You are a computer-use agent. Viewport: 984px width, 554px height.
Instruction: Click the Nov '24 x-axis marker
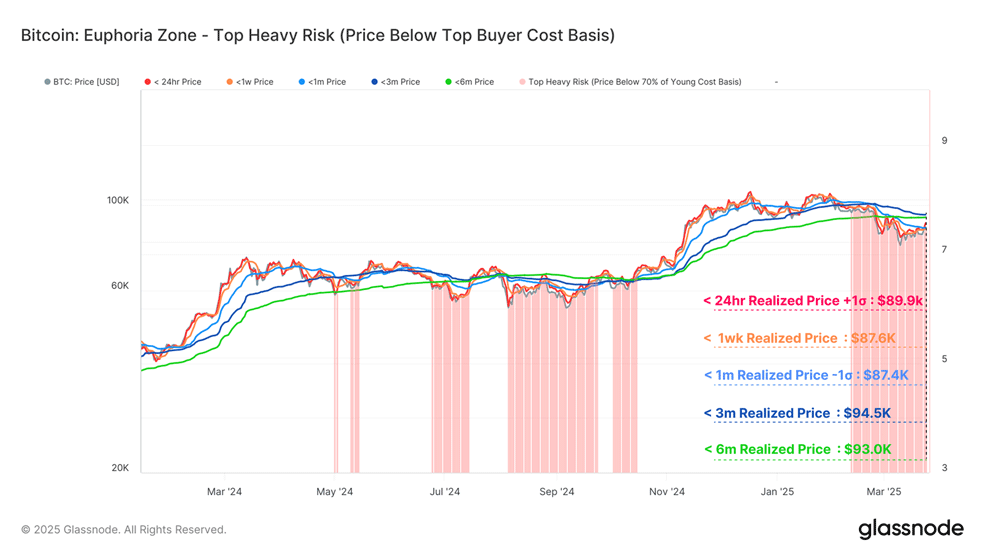click(x=667, y=492)
